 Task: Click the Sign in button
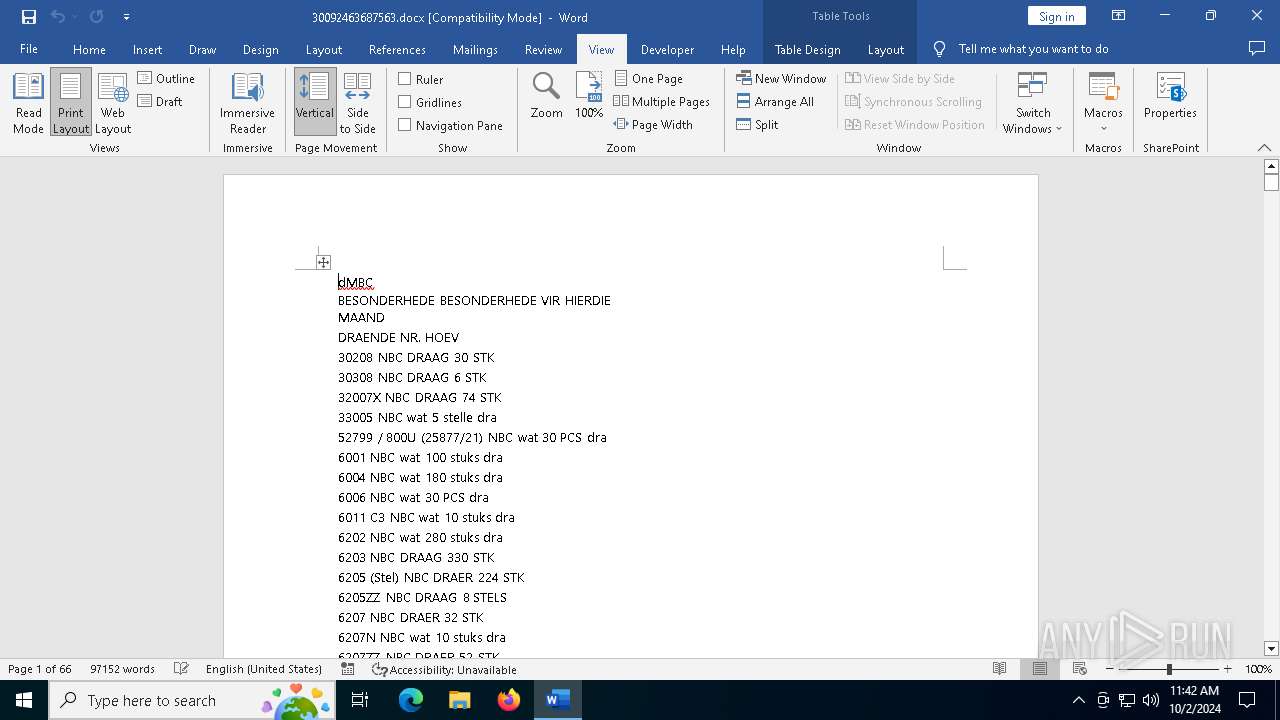pos(1056,16)
